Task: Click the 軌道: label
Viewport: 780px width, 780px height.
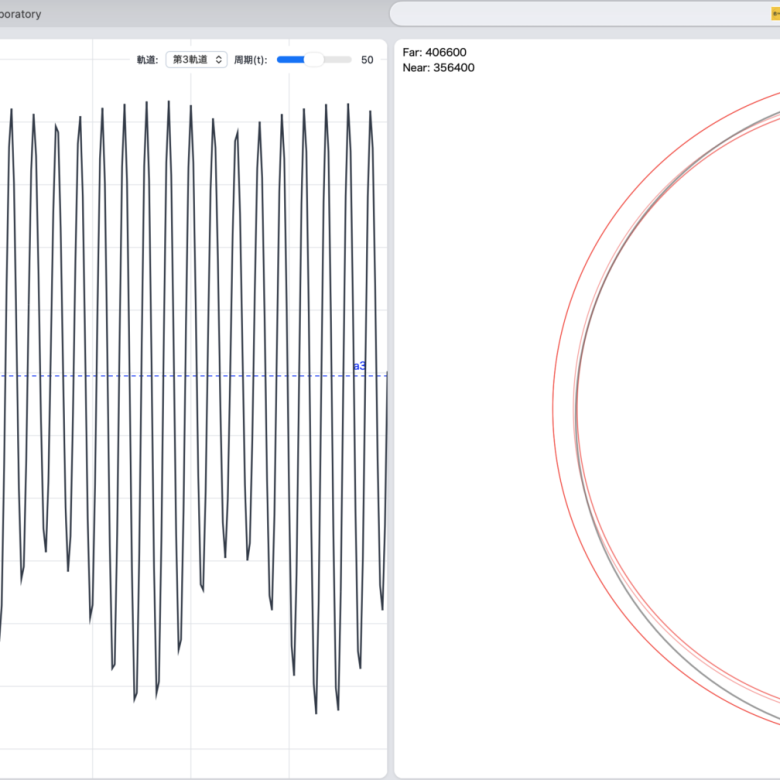Action: pyautogui.click(x=147, y=60)
